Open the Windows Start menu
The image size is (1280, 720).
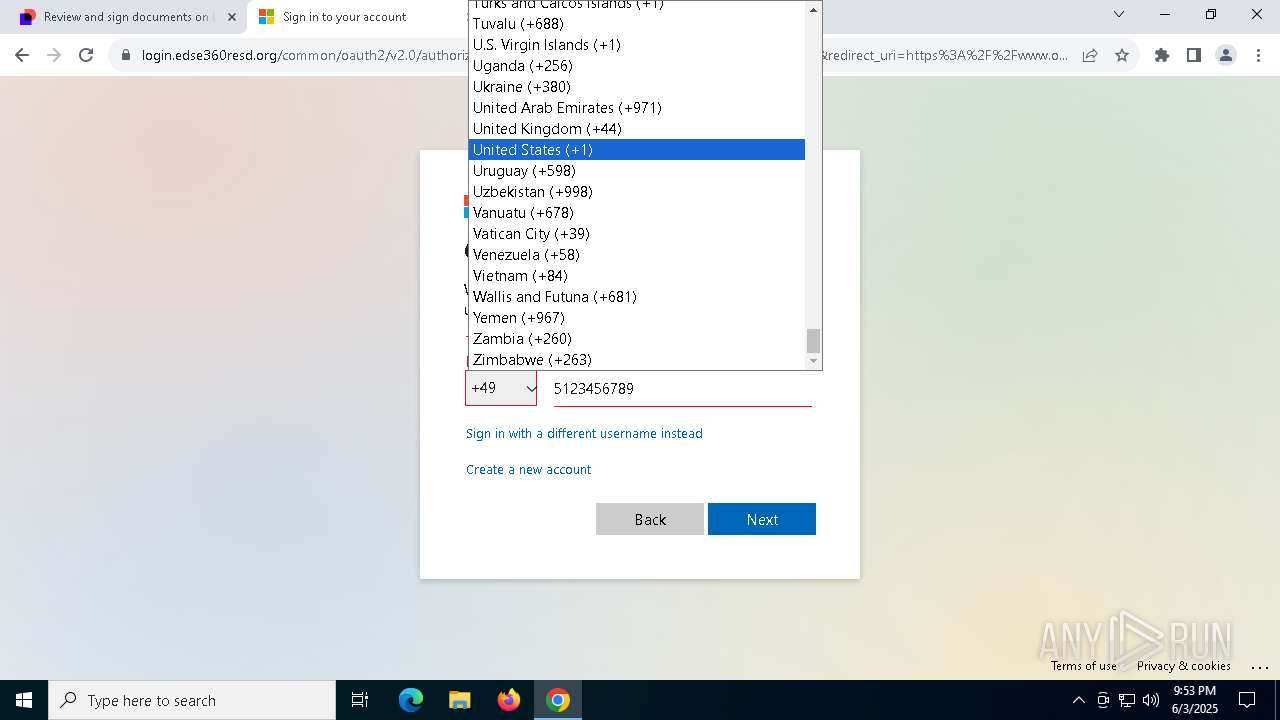click(x=24, y=700)
